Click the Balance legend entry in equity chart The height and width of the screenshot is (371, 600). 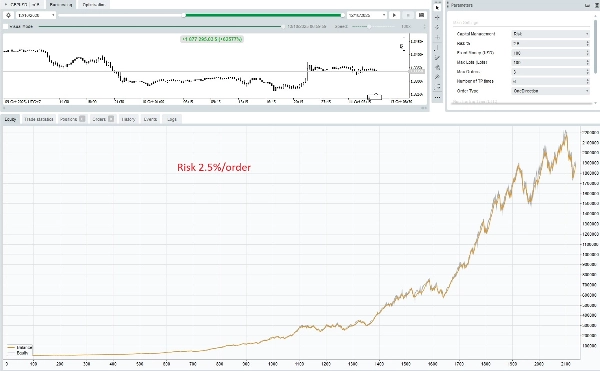20,348
